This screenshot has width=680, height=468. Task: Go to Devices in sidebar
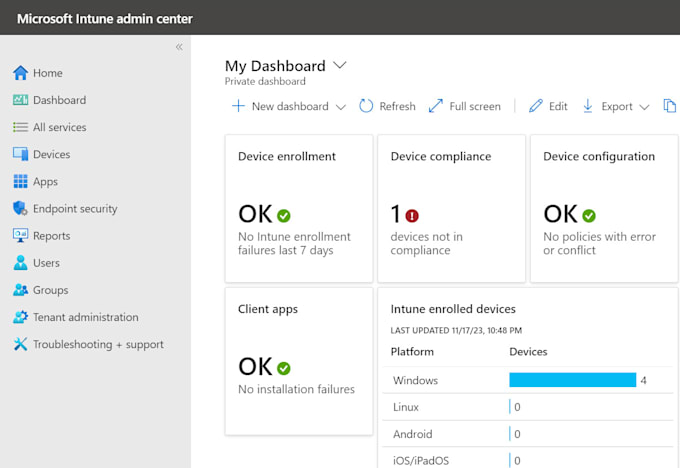[51, 154]
